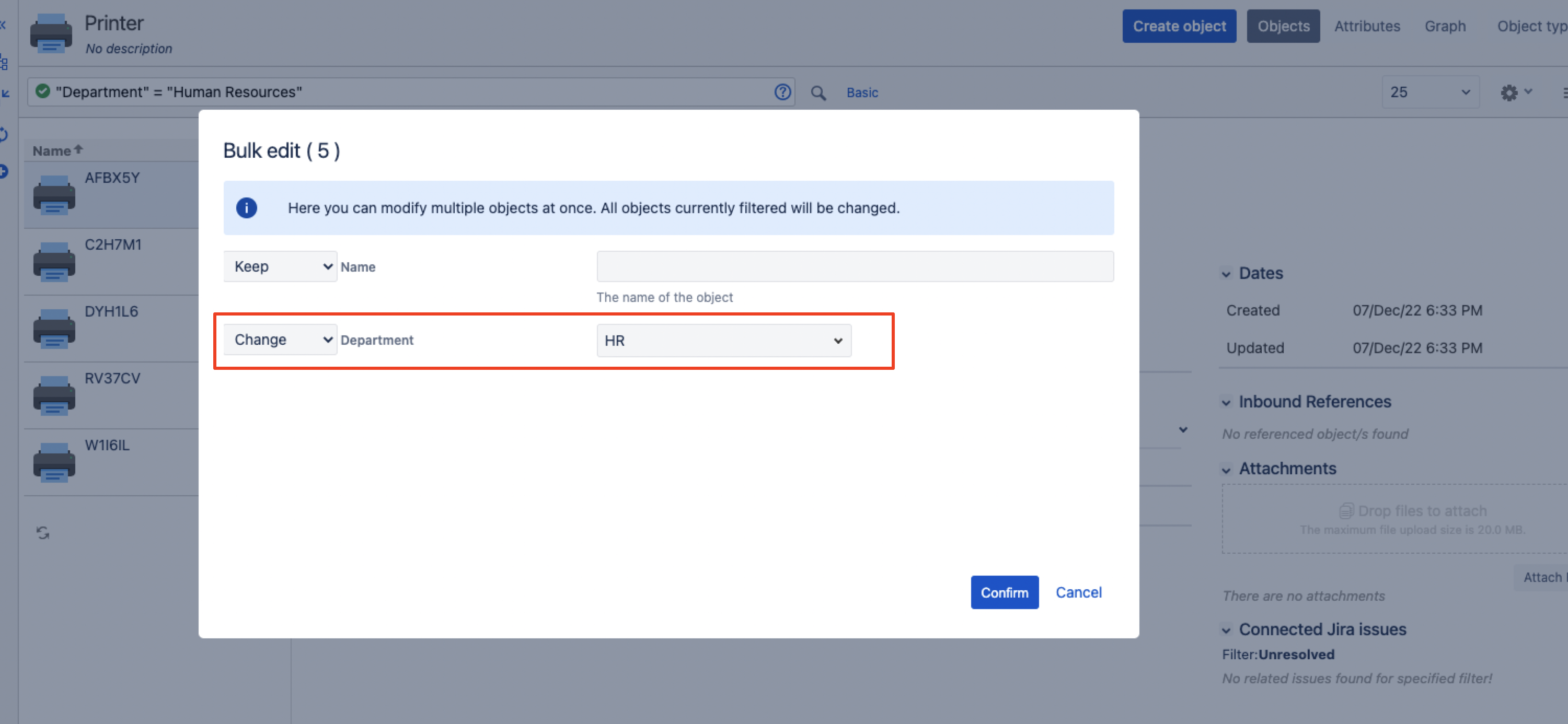Click the Name text input field
The width and height of the screenshot is (1568, 724).
pos(855,266)
